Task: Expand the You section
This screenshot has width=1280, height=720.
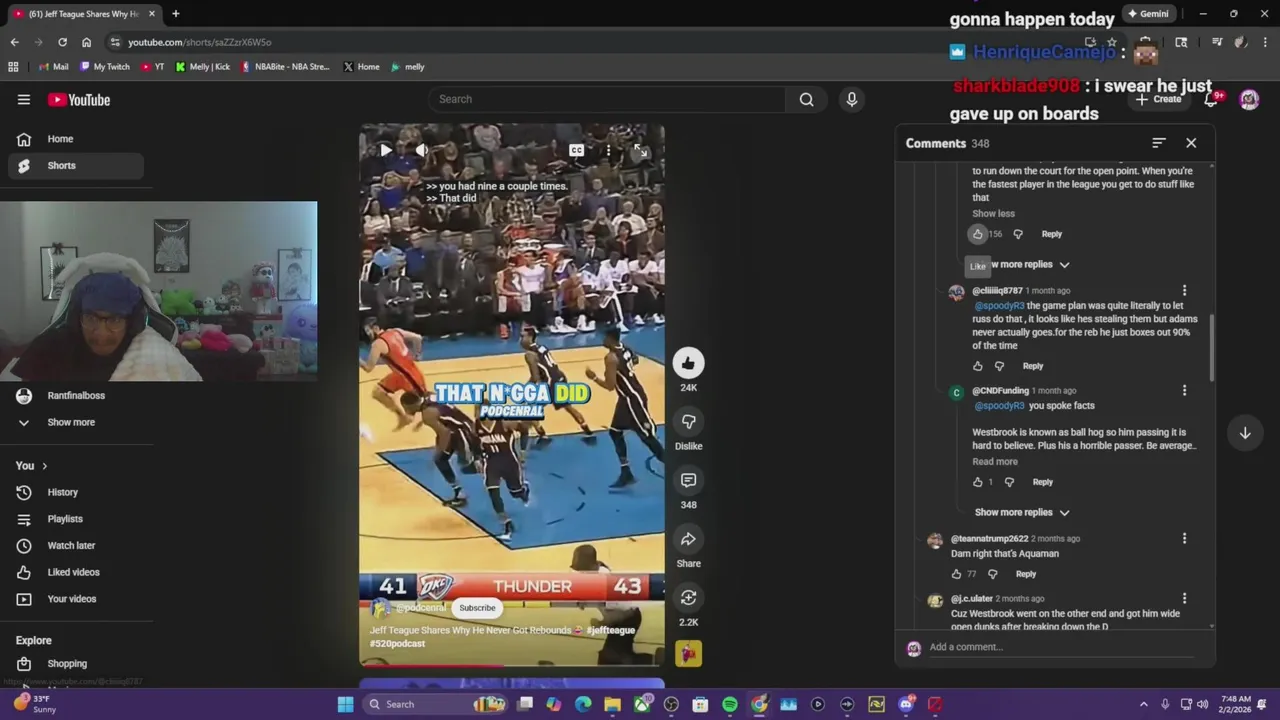Action: coord(32,466)
